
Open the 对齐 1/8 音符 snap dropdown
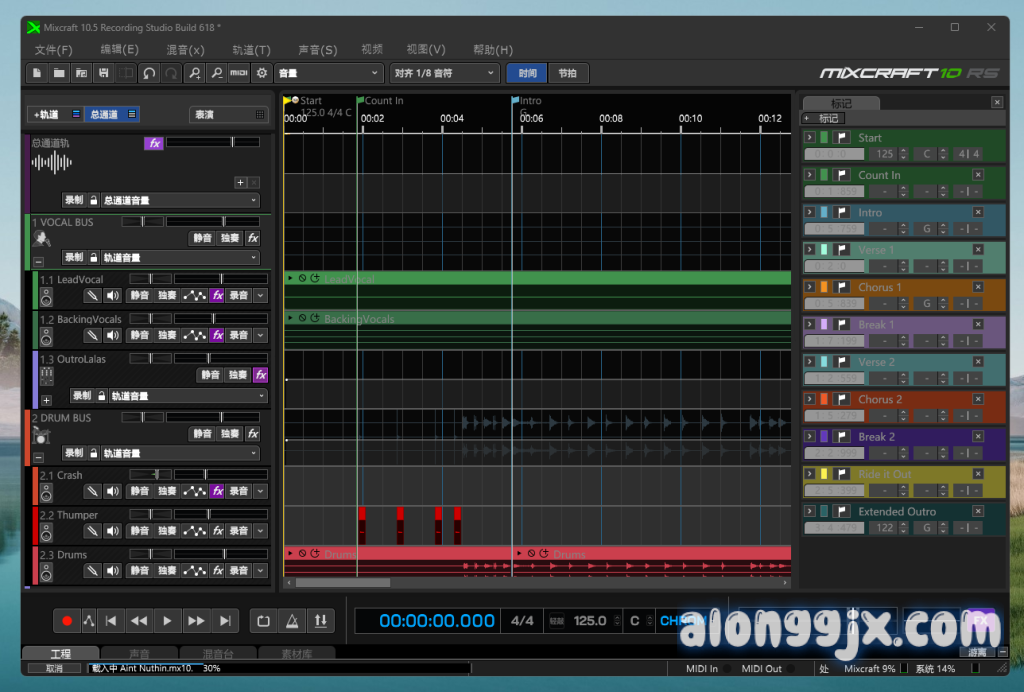pos(444,73)
